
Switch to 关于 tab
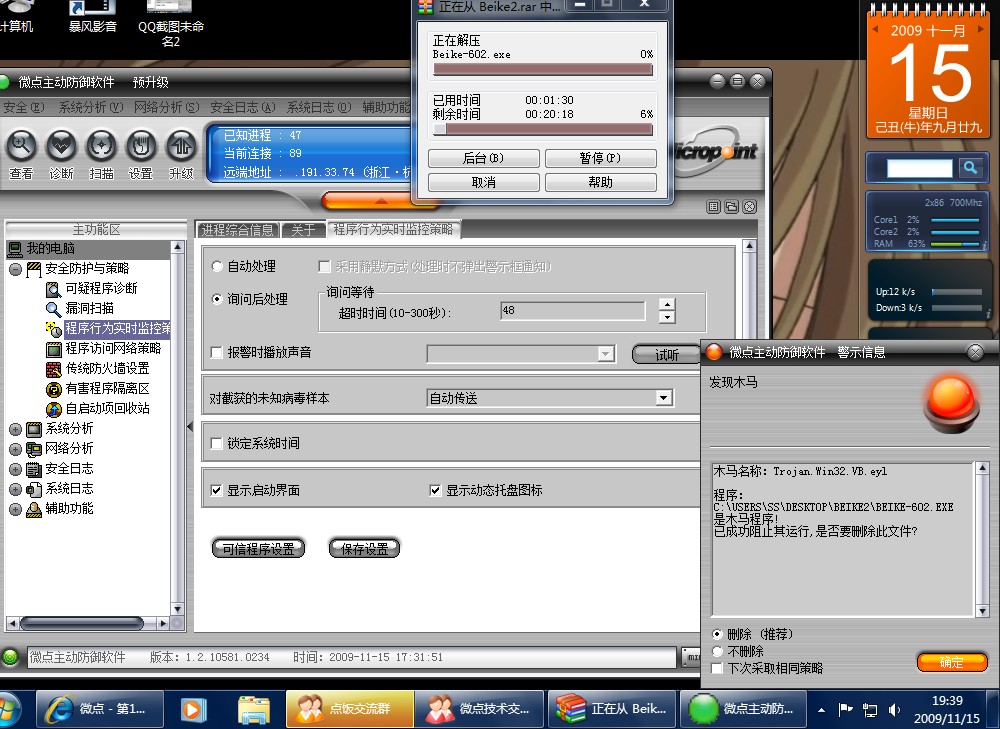303,230
